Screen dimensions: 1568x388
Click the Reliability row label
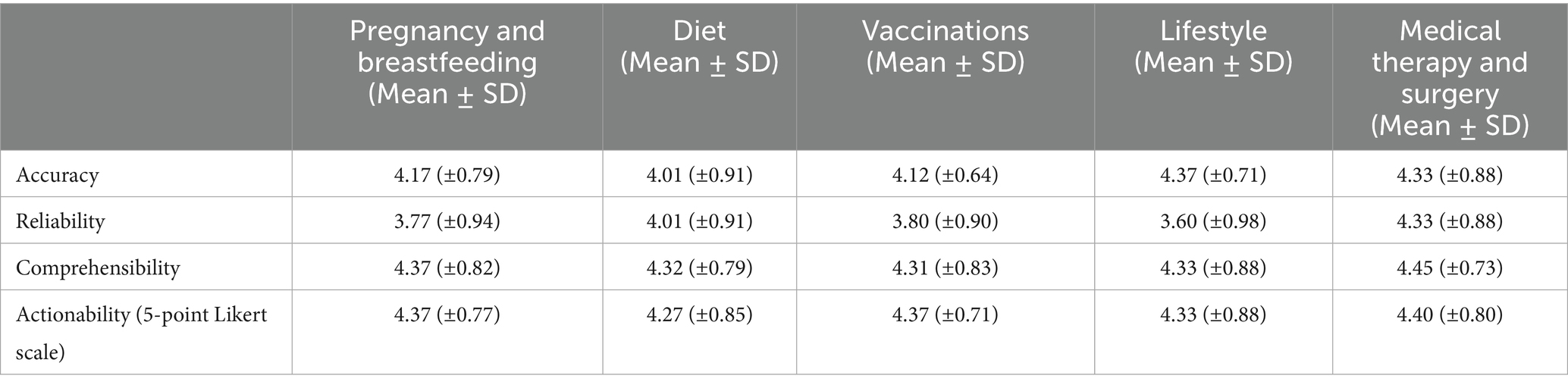coord(61,221)
